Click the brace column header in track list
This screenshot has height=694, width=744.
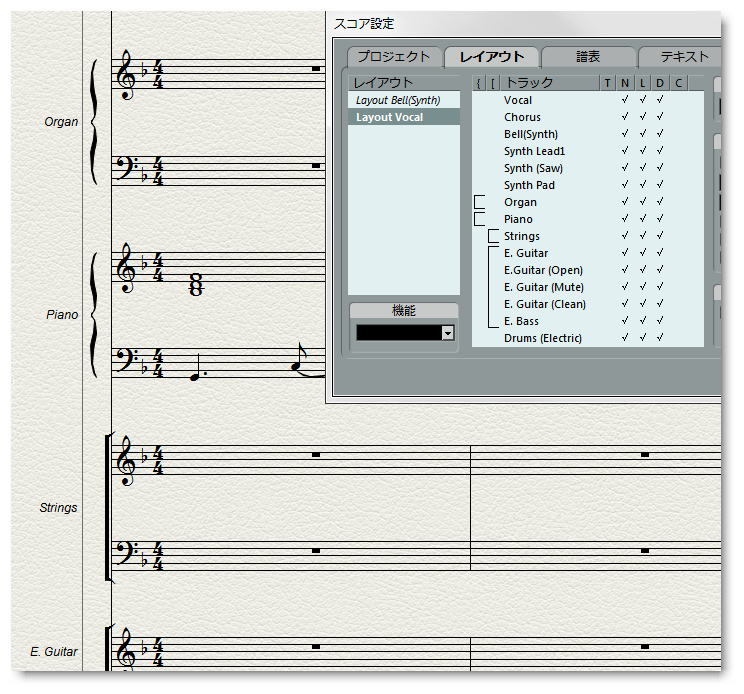478,83
